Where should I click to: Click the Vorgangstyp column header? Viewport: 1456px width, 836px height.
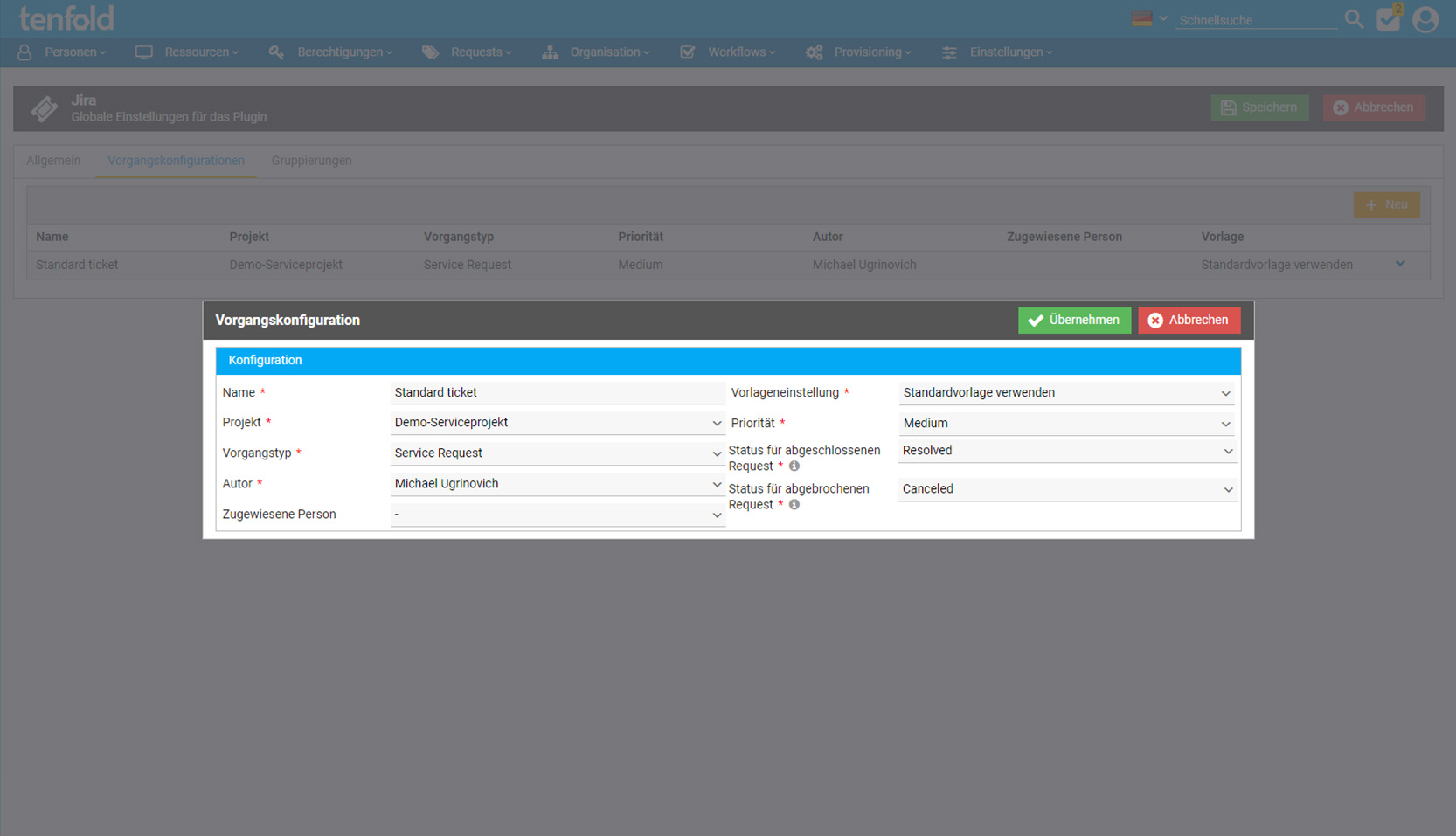(x=459, y=237)
